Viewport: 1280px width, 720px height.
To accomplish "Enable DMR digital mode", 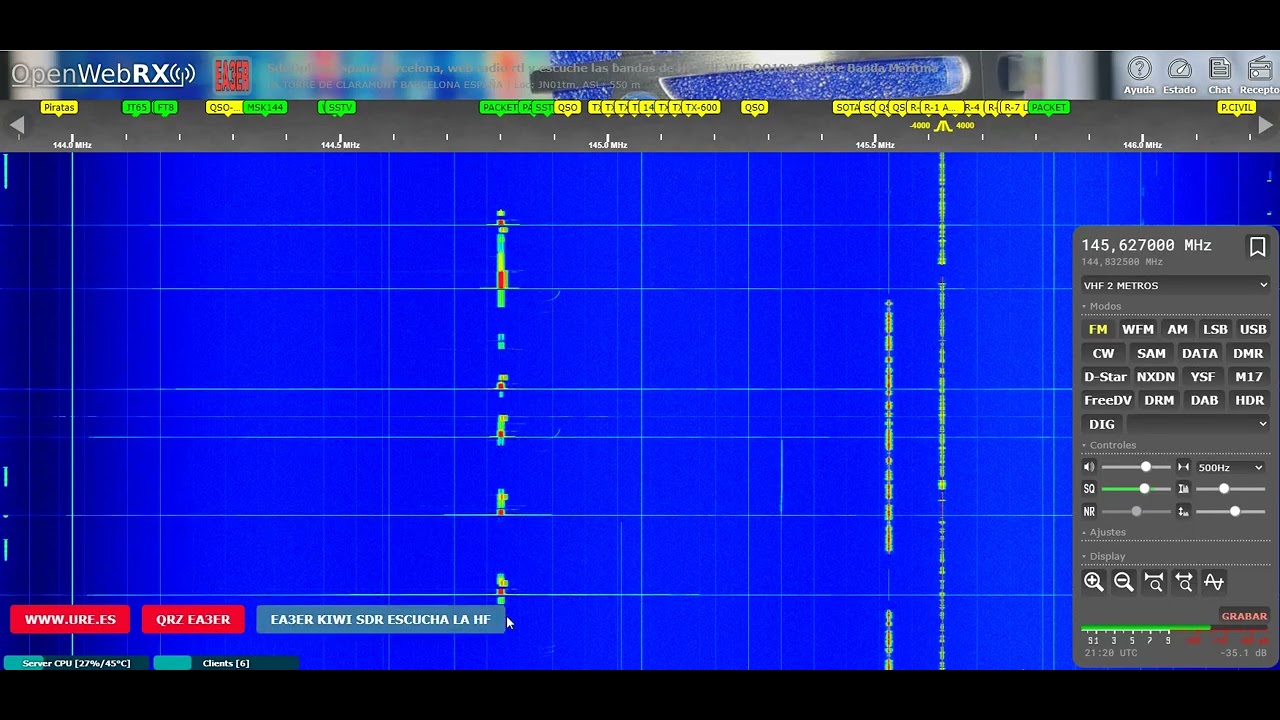I will pos(1248,354).
